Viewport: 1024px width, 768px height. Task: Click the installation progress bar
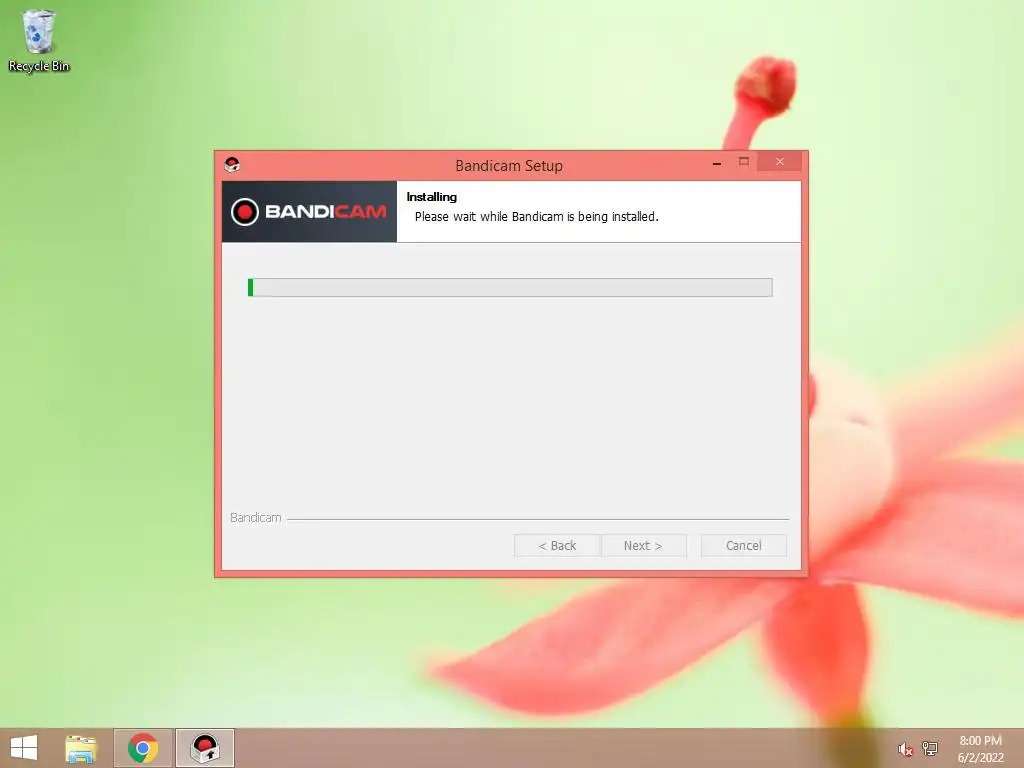tap(510, 287)
